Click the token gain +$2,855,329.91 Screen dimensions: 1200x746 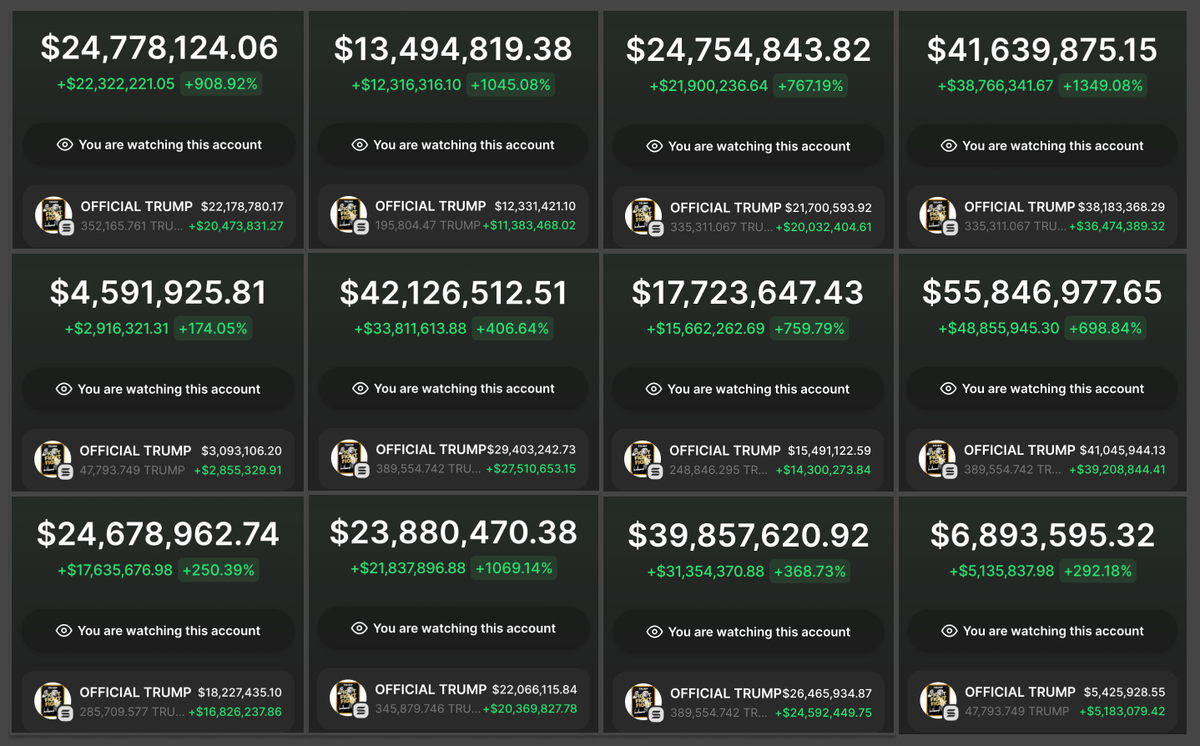(x=238, y=470)
